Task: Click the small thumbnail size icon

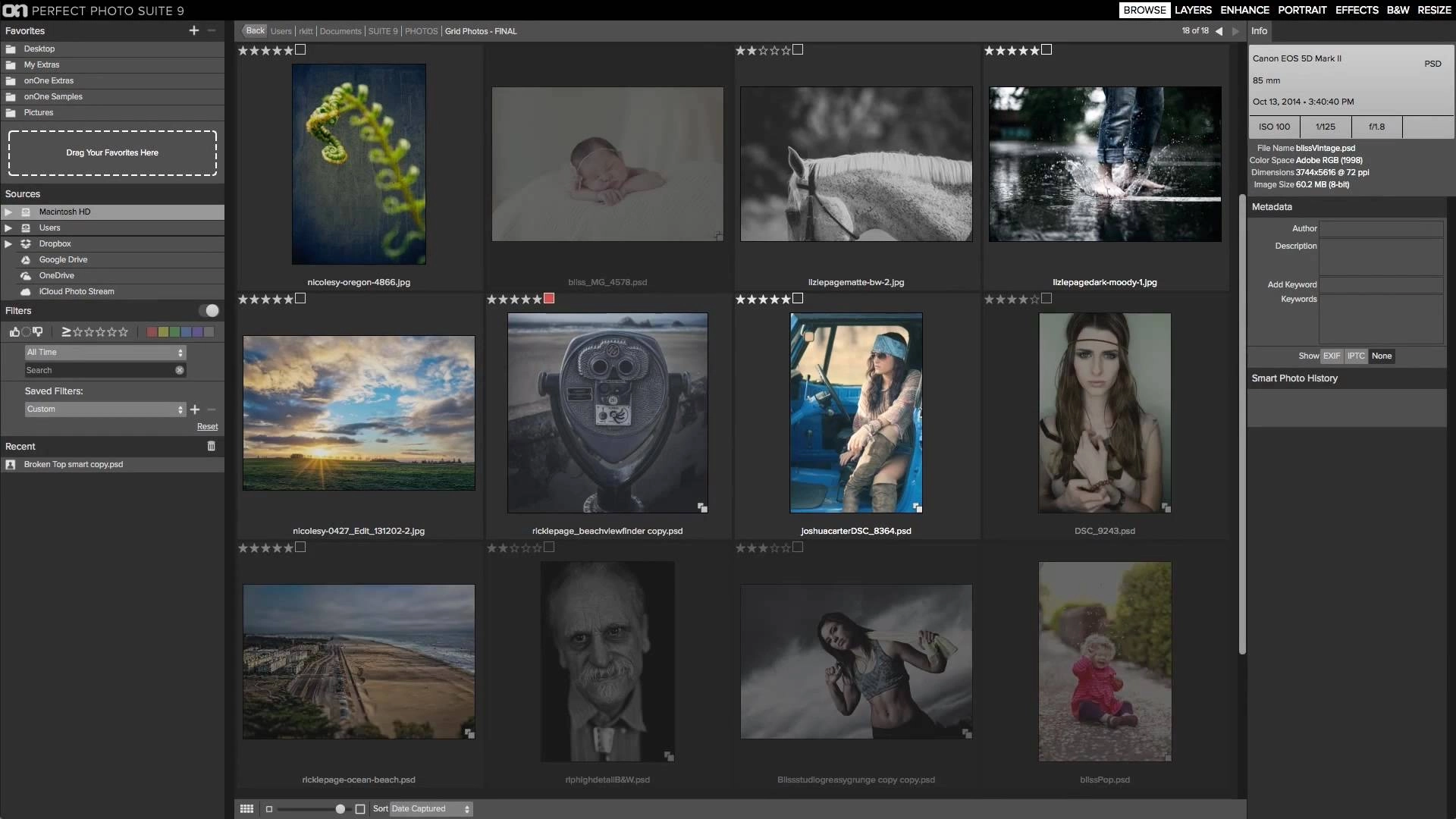Action: (x=269, y=809)
